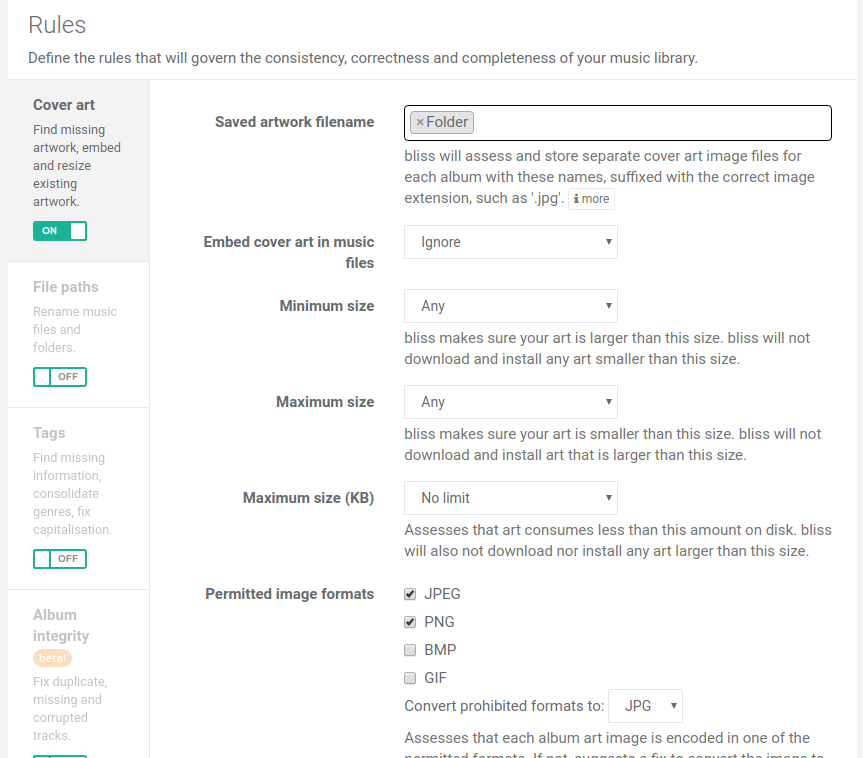Enable the Tags rule toggle
863x758 pixels.
coord(60,559)
